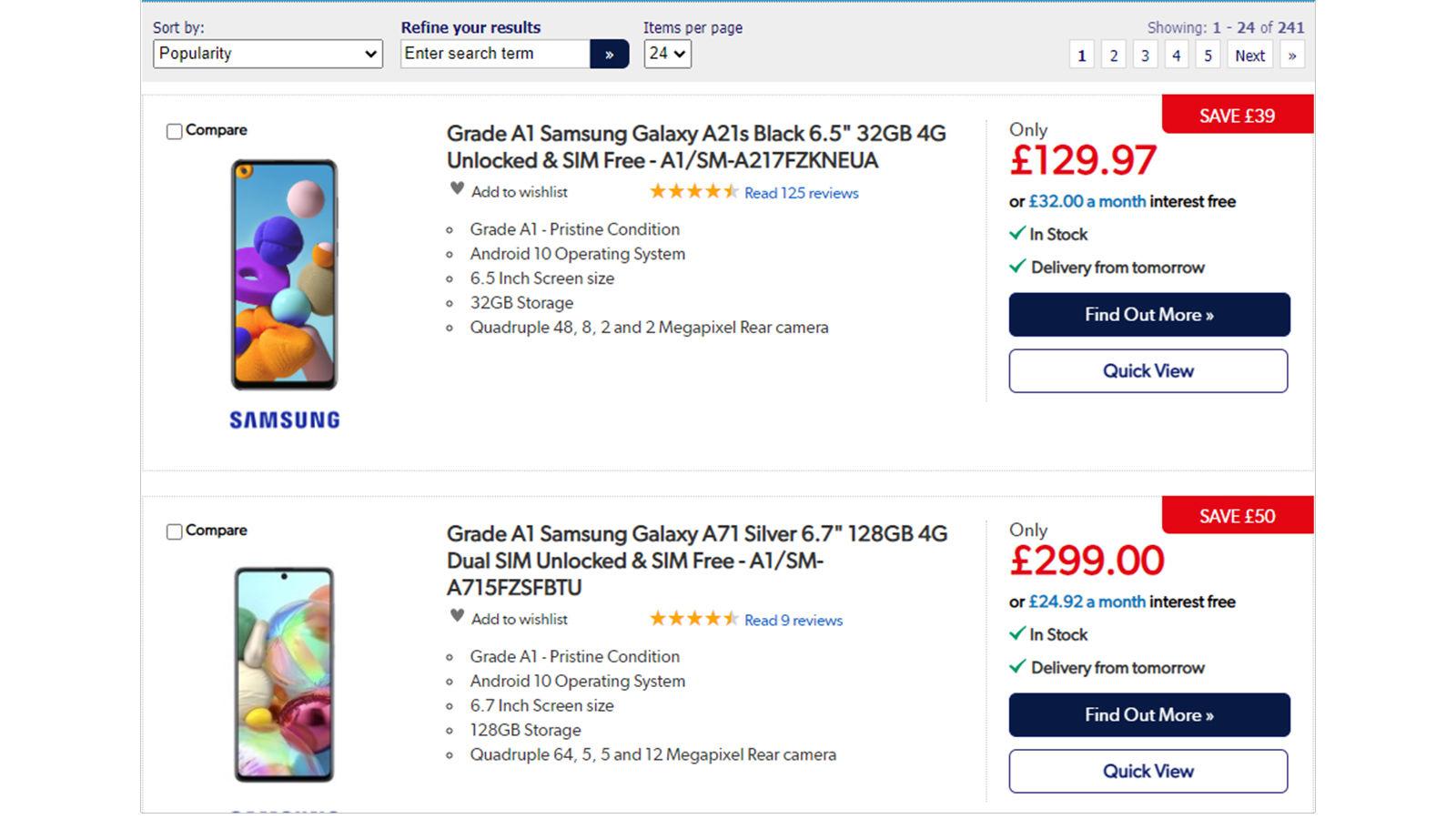Image resolution: width=1456 pixels, height=819 pixels.
Task: Click the SAMSUNG logo under the A21s image
Action: [x=284, y=420]
